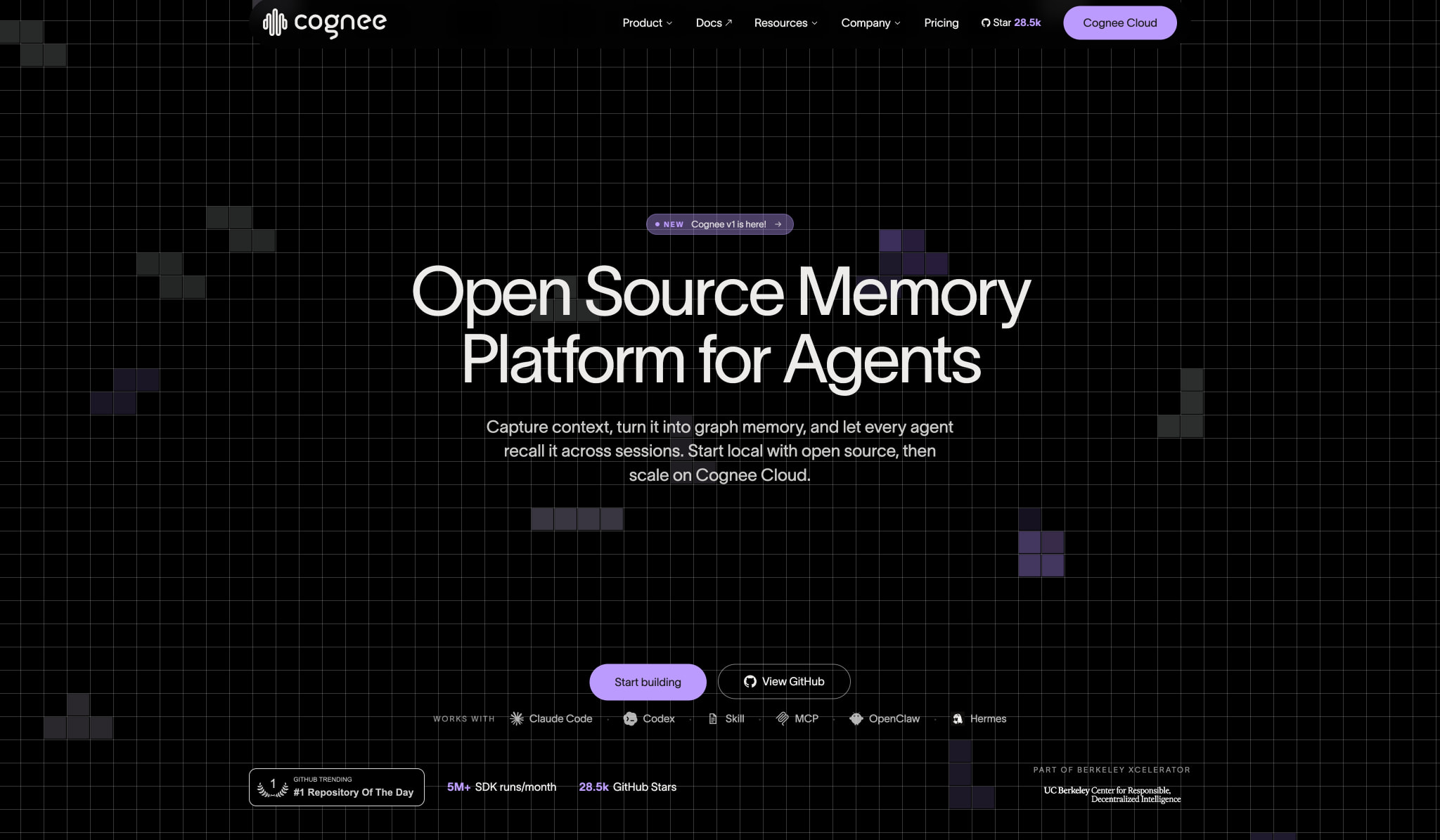Open the Docs link

pos(714,23)
